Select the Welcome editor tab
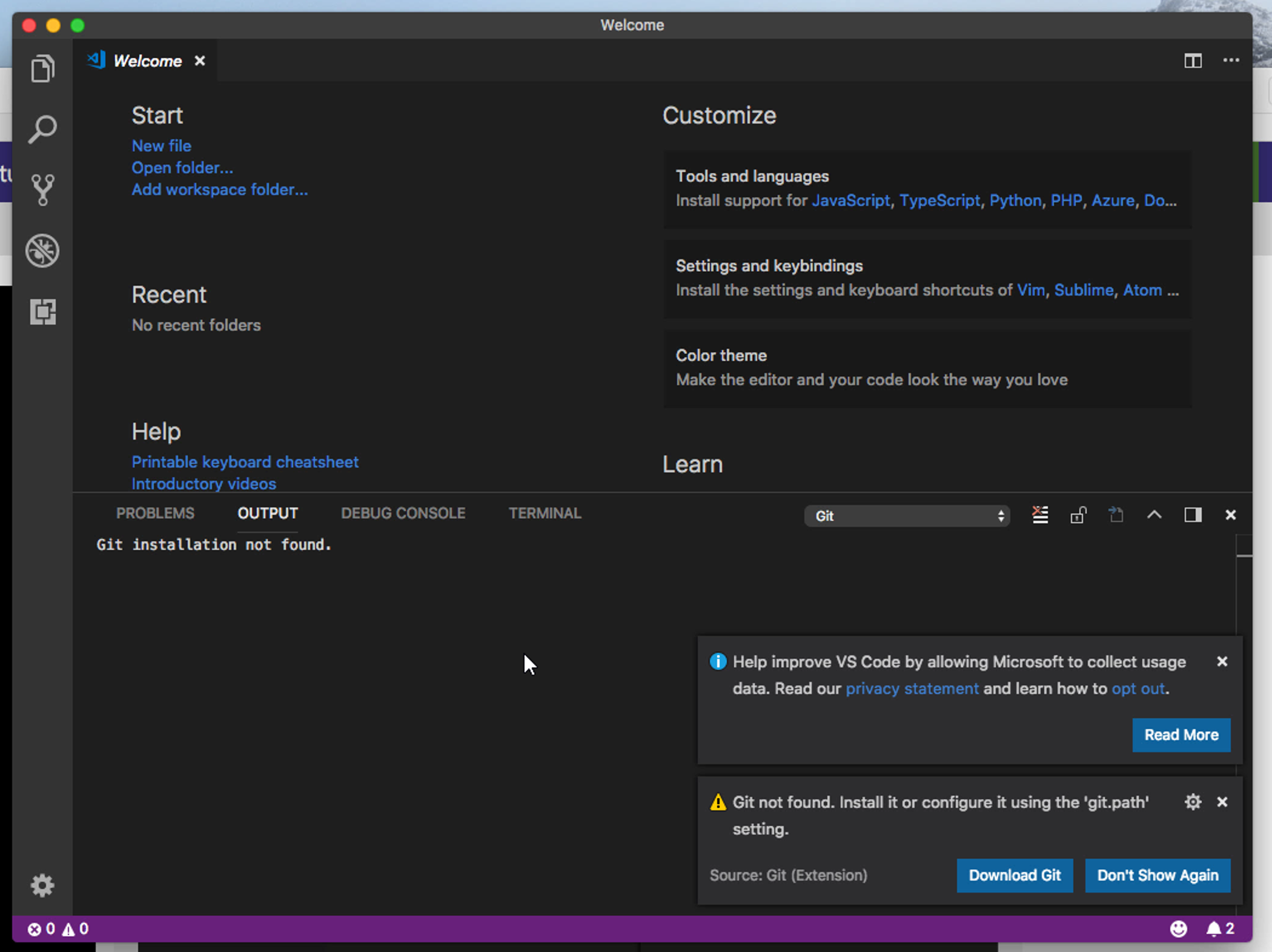The image size is (1272, 952). [x=145, y=61]
